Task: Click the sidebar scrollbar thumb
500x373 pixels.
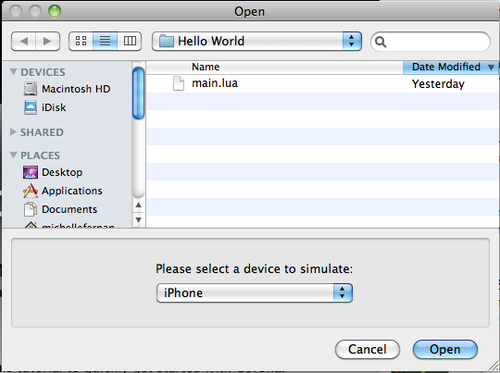Action: coord(138,93)
